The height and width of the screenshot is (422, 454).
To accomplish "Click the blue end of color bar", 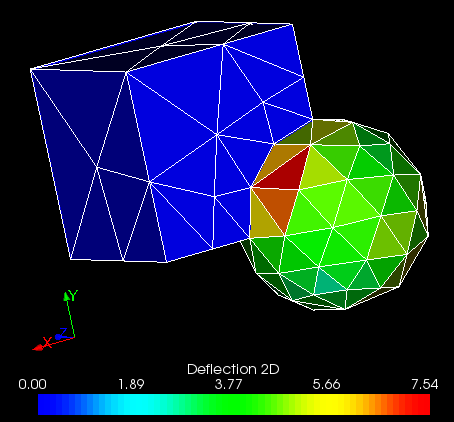I will click(x=48, y=404).
